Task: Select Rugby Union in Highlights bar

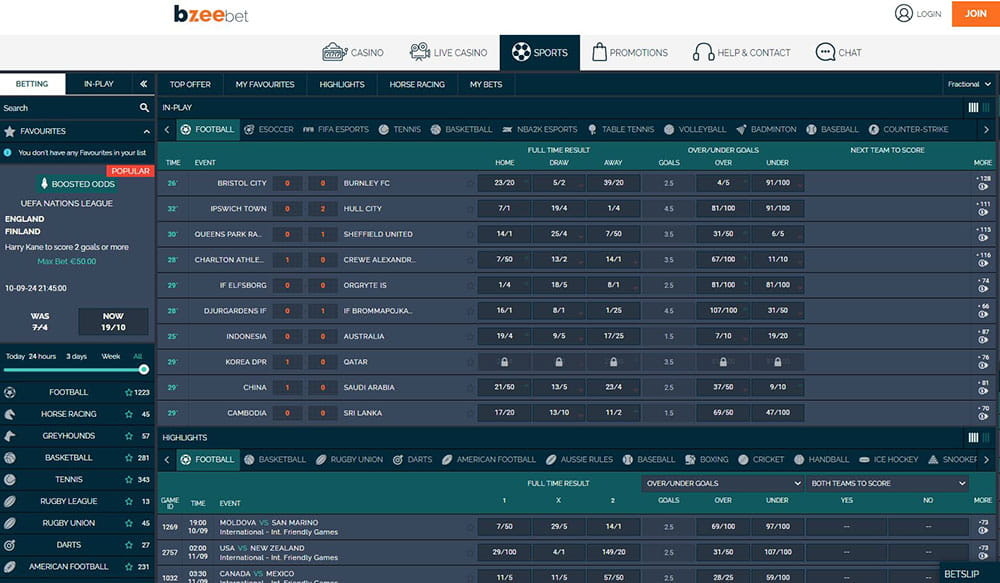Action: (x=349, y=459)
